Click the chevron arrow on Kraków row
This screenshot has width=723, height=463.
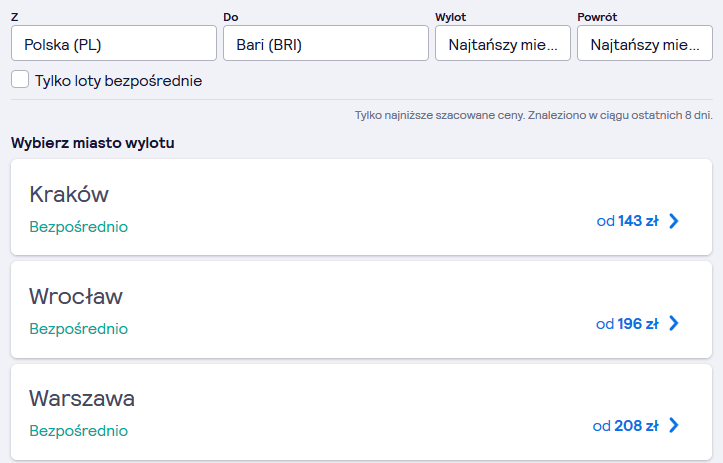coord(674,221)
